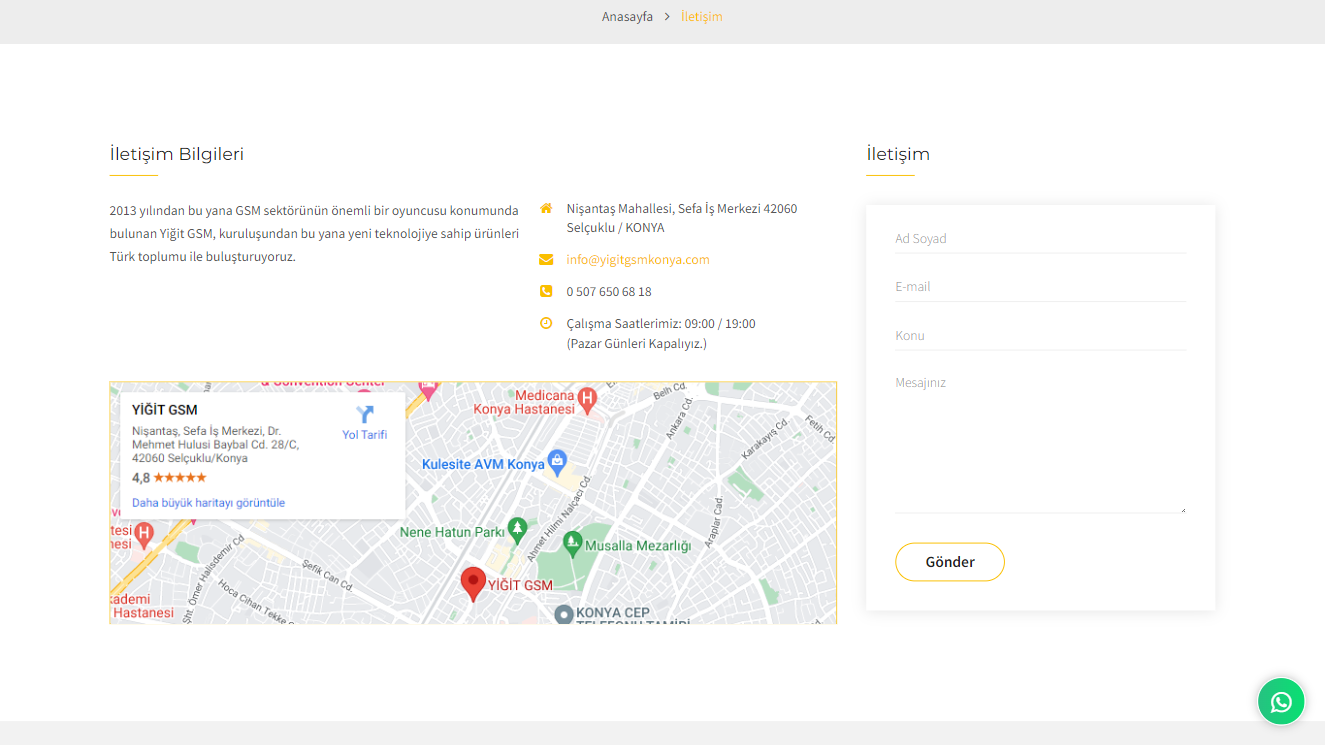Select the Nene Hatun Parkı tree marker
Image resolution: width=1325 pixels, height=745 pixels.
tap(517, 528)
